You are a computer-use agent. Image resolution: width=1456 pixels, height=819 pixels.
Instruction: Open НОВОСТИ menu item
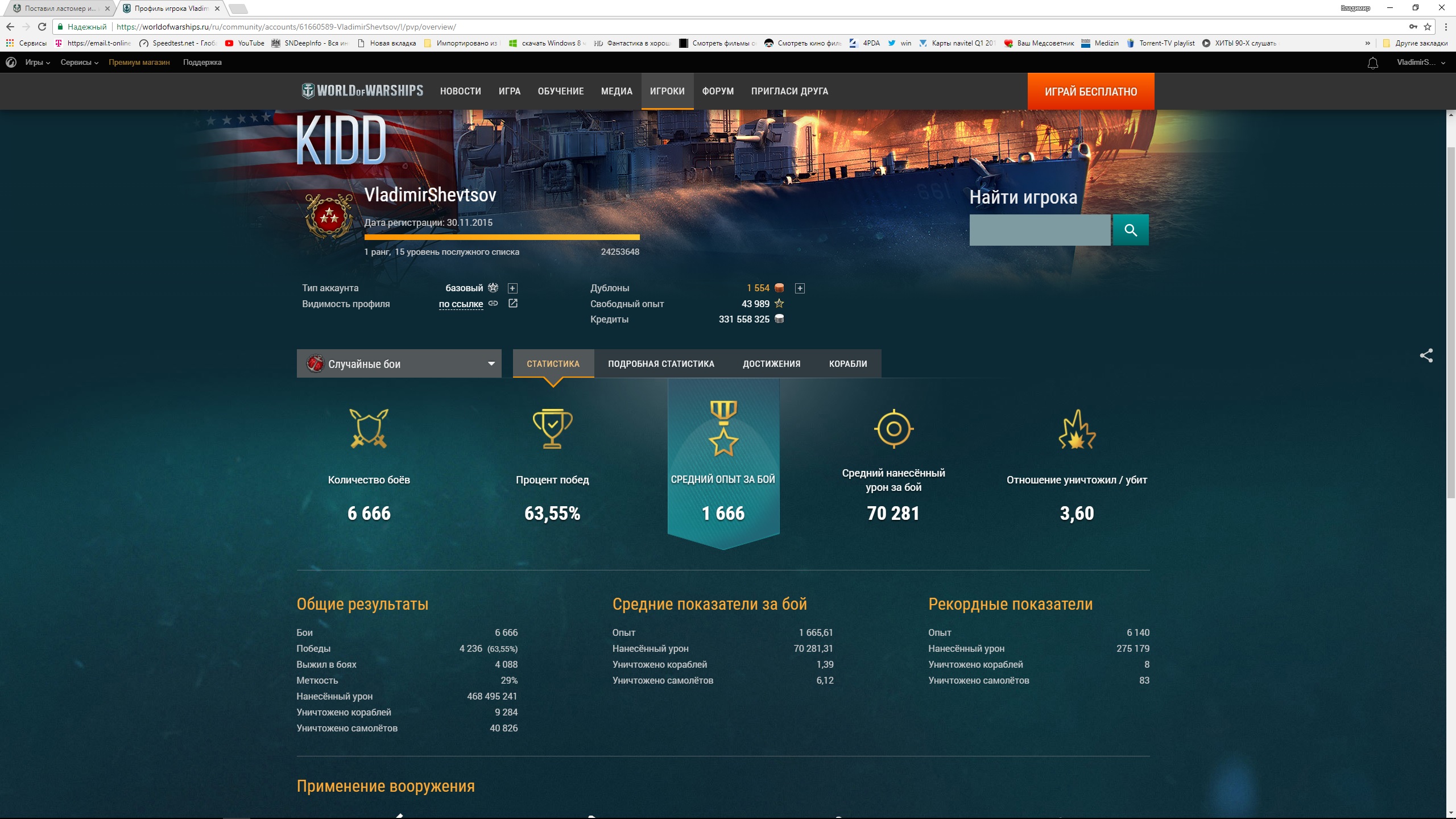point(460,91)
